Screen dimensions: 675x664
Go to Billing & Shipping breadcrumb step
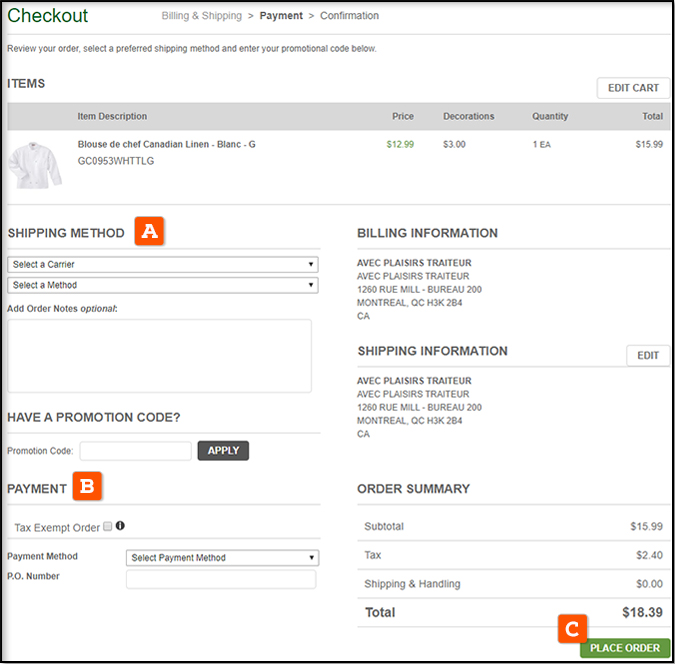tap(201, 16)
